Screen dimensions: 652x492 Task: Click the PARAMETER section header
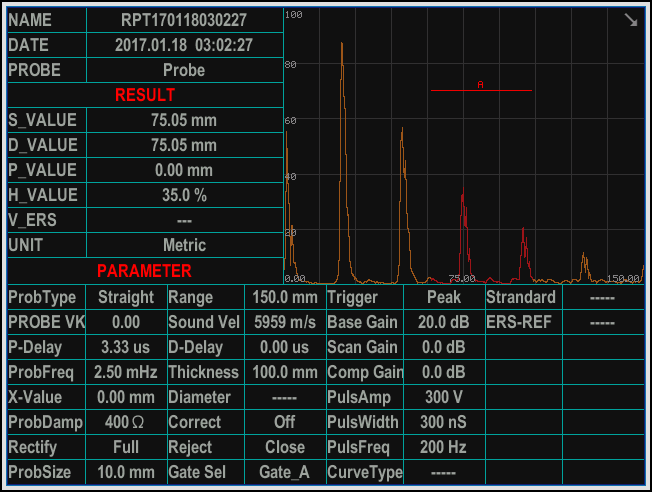tap(145, 270)
